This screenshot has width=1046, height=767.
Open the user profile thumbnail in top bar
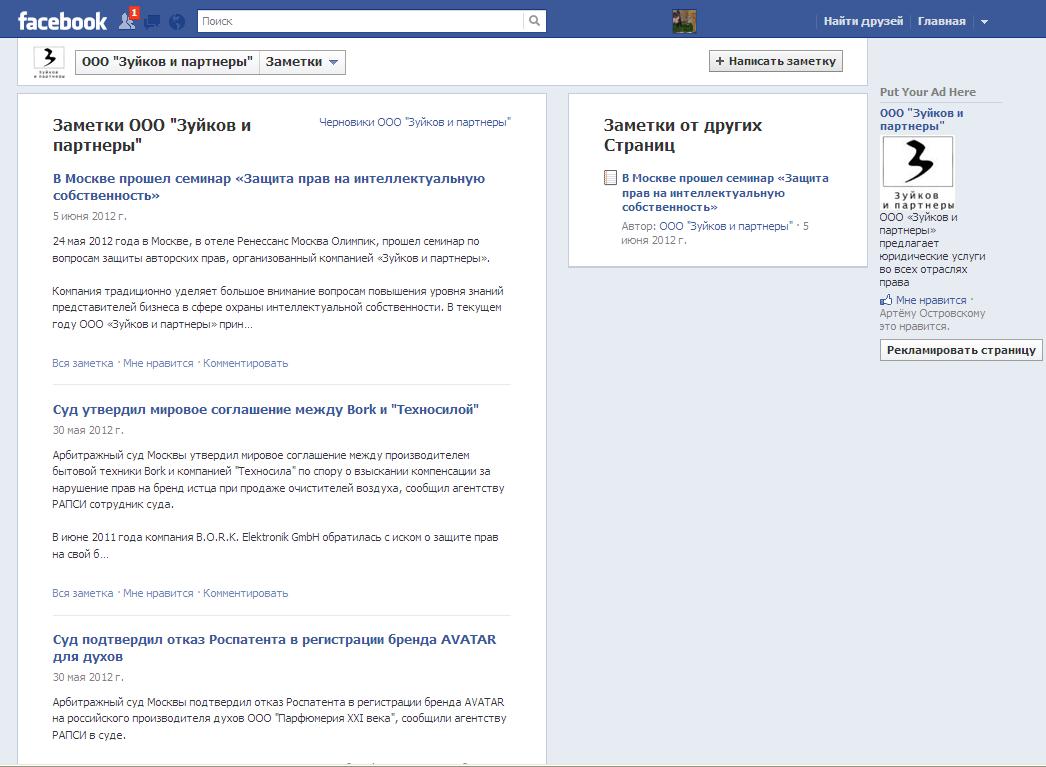coord(684,21)
